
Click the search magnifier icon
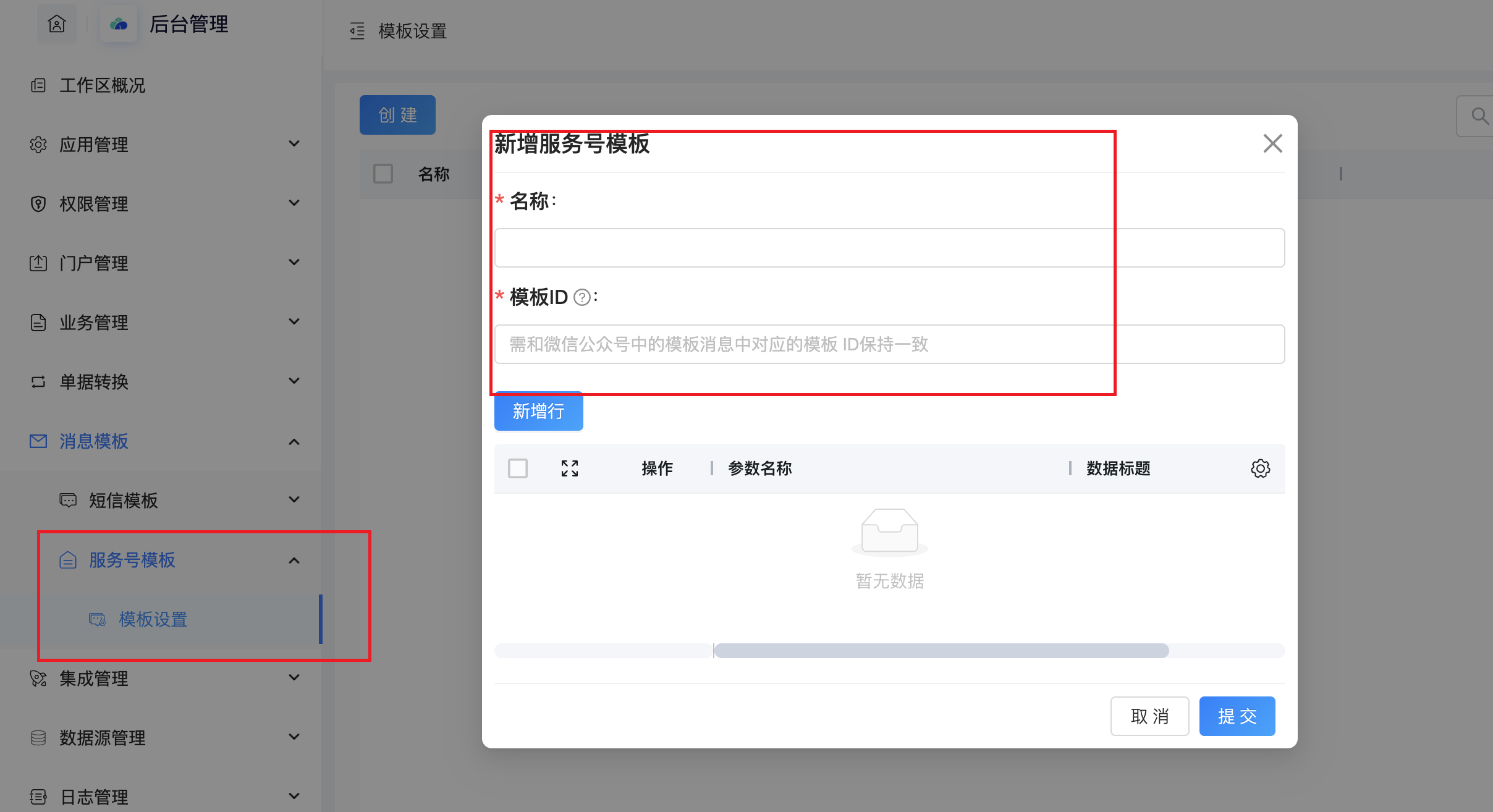[1479, 116]
